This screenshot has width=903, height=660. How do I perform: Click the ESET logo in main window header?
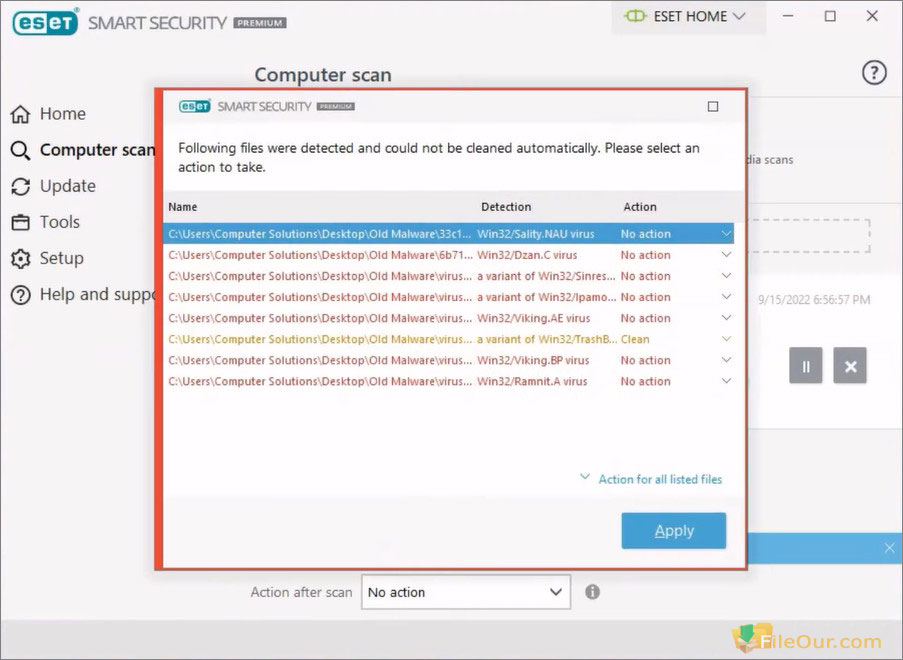45,22
